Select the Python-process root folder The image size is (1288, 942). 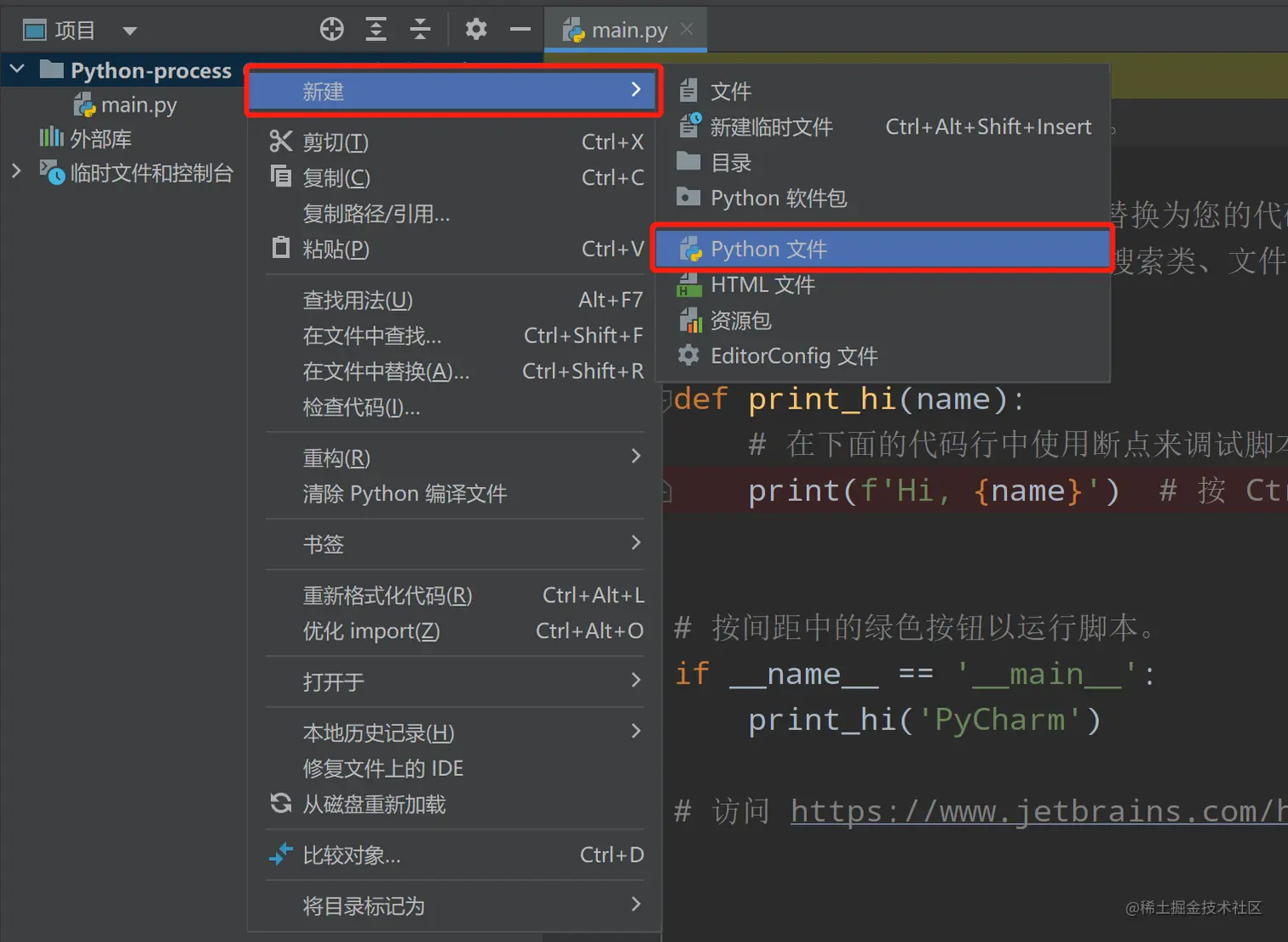[x=151, y=71]
